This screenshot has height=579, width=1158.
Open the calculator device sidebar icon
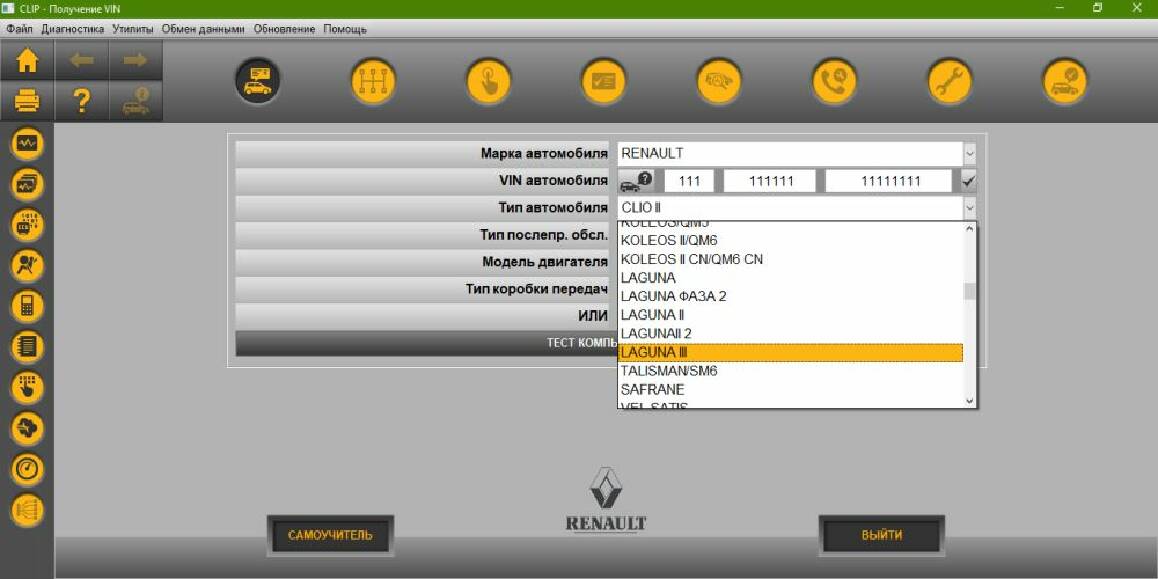point(27,306)
